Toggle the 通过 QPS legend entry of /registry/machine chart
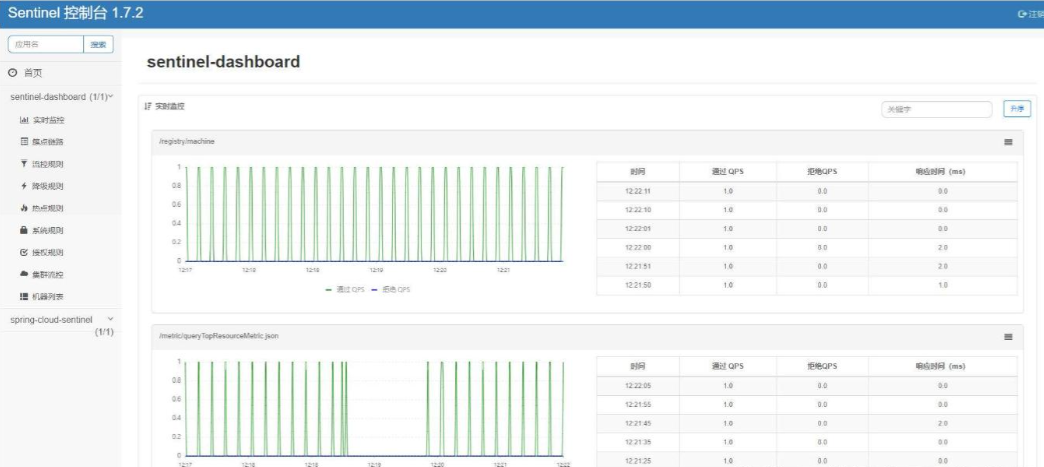 click(345, 290)
